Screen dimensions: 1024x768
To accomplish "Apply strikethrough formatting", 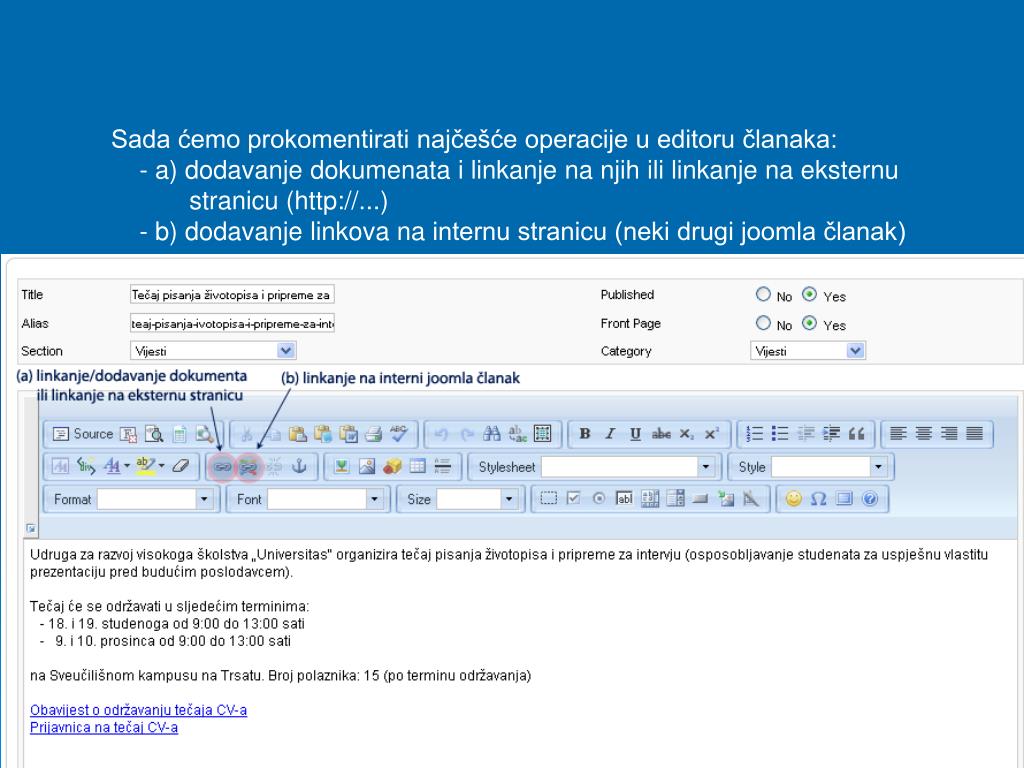I will pos(661,434).
